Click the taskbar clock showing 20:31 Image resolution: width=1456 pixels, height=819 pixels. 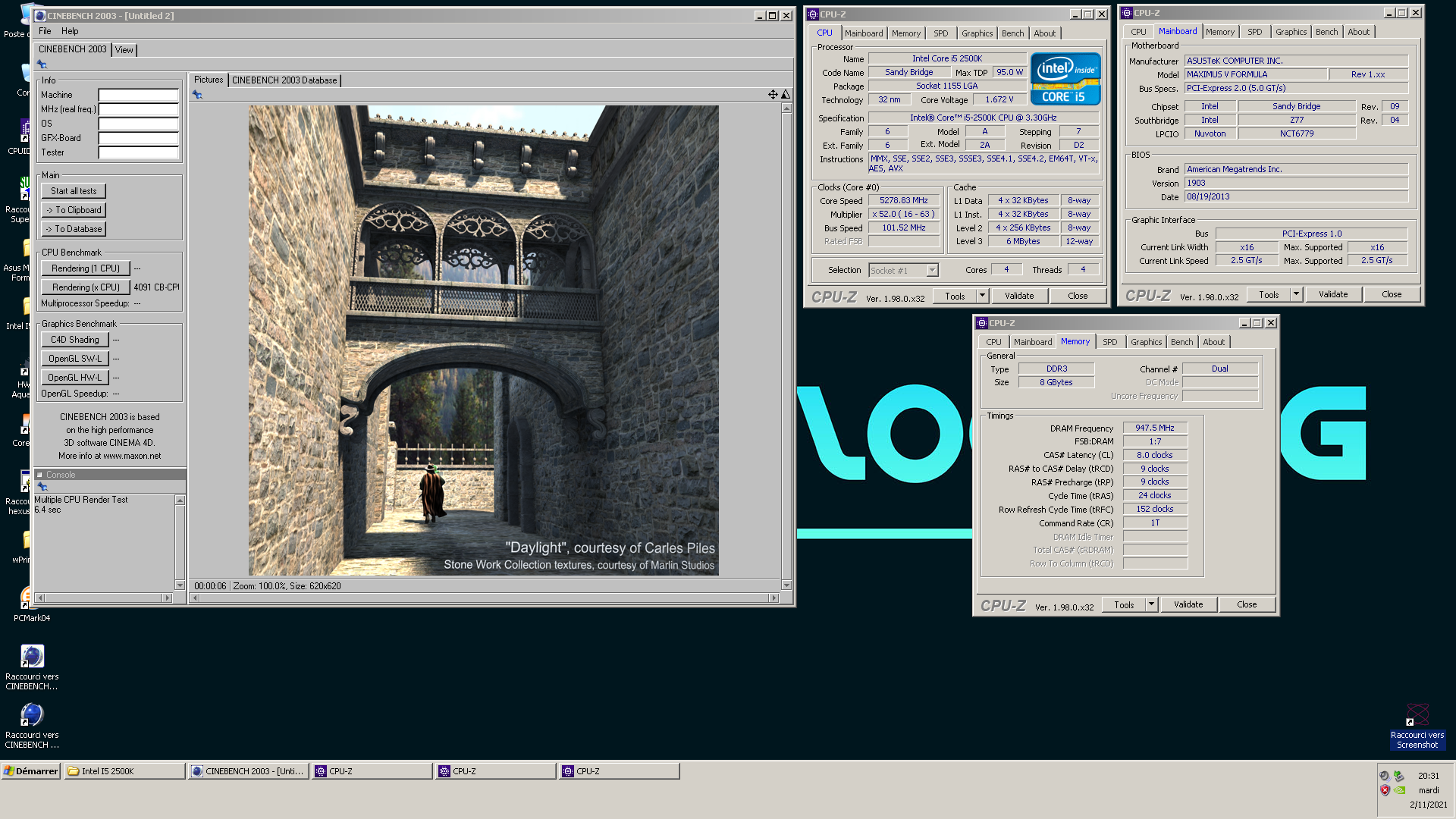(x=1428, y=776)
